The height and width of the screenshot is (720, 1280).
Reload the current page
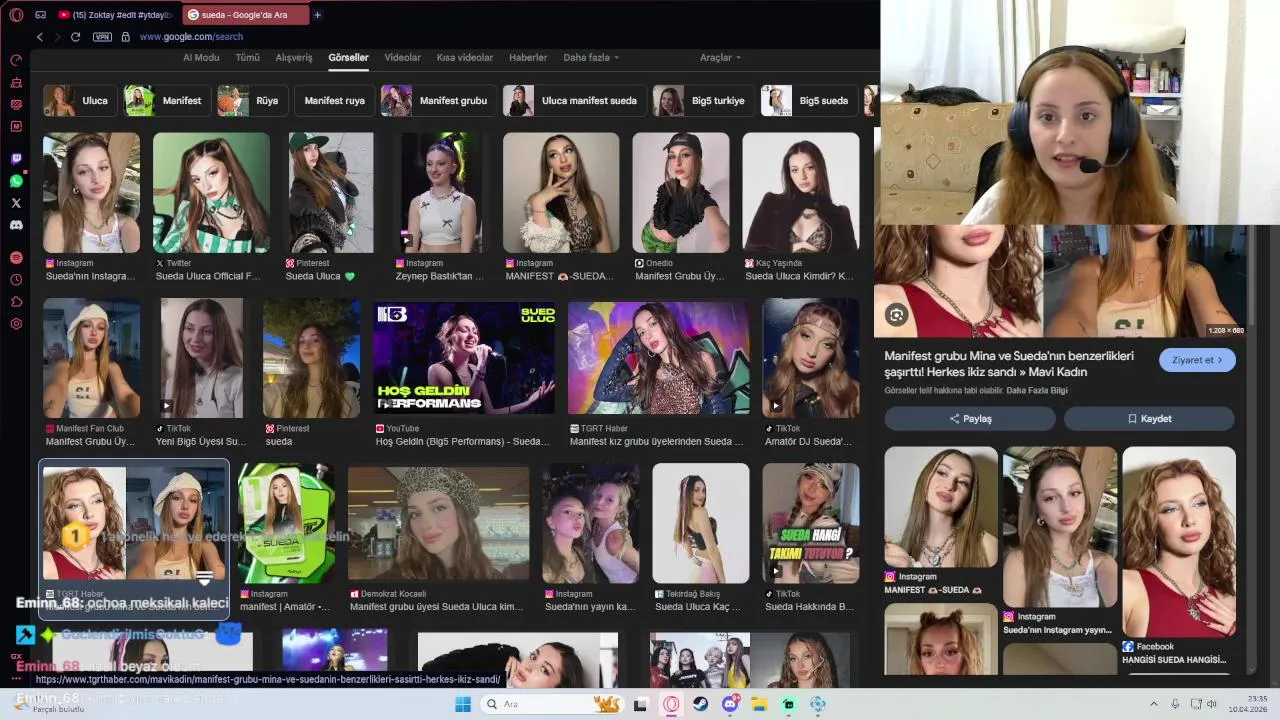pyautogui.click(x=75, y=37)
